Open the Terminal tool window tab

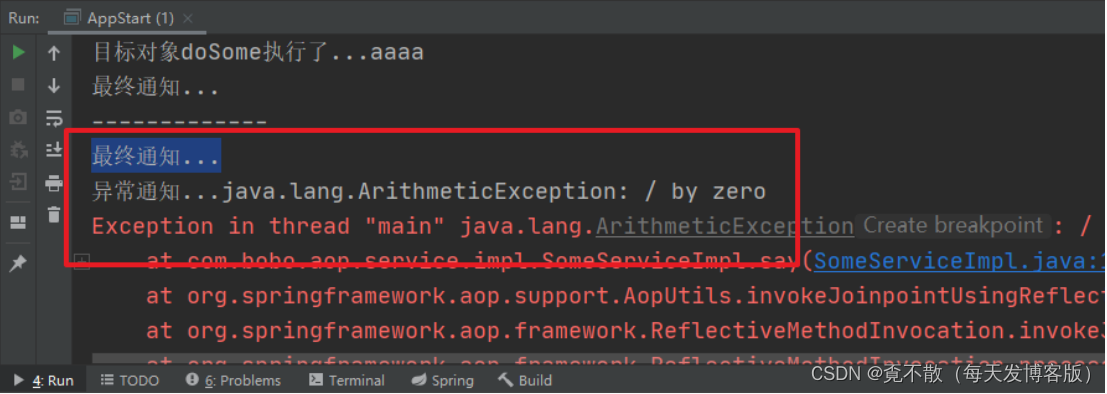click(347, 381)
